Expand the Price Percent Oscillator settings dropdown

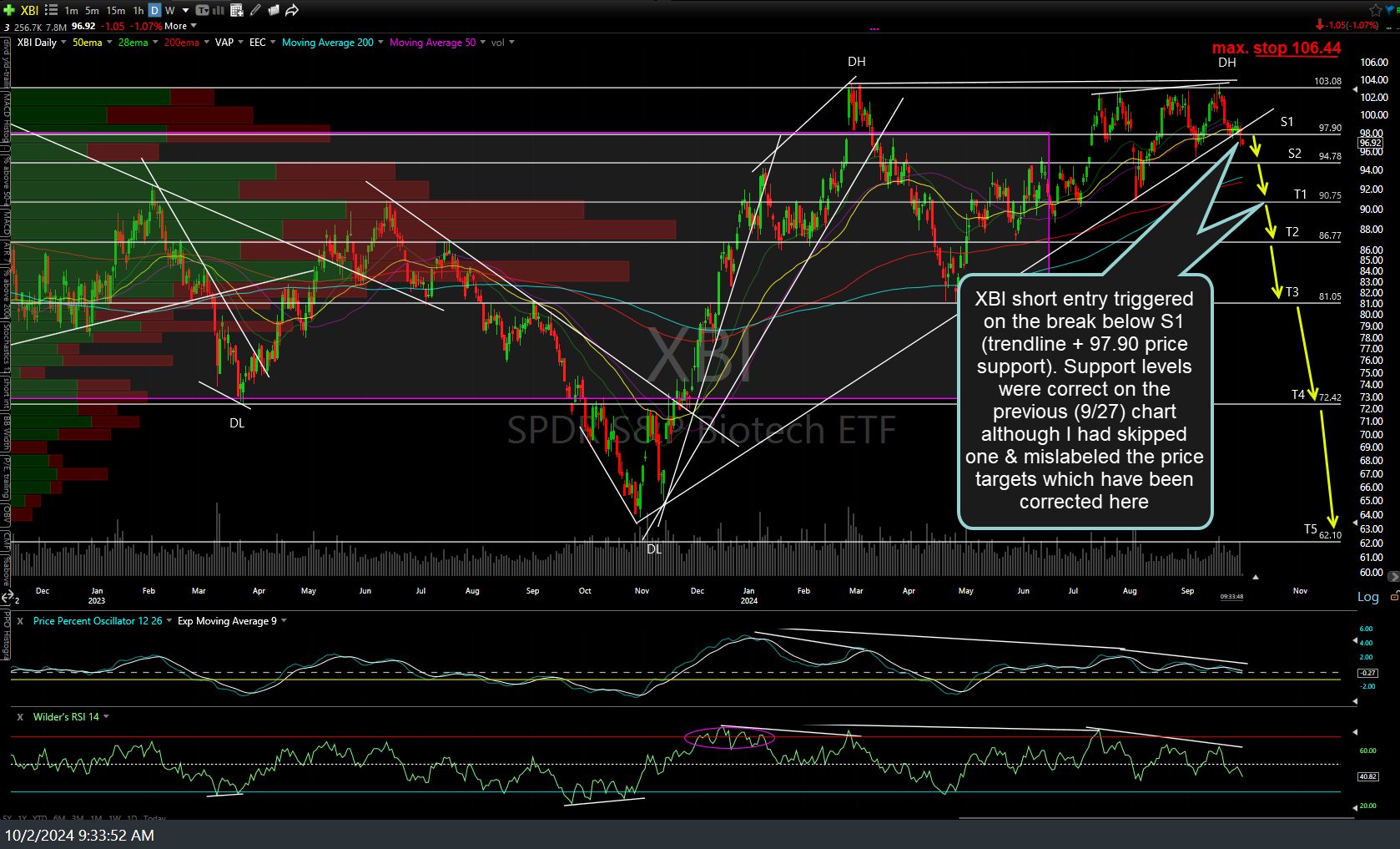click(169, 621)
